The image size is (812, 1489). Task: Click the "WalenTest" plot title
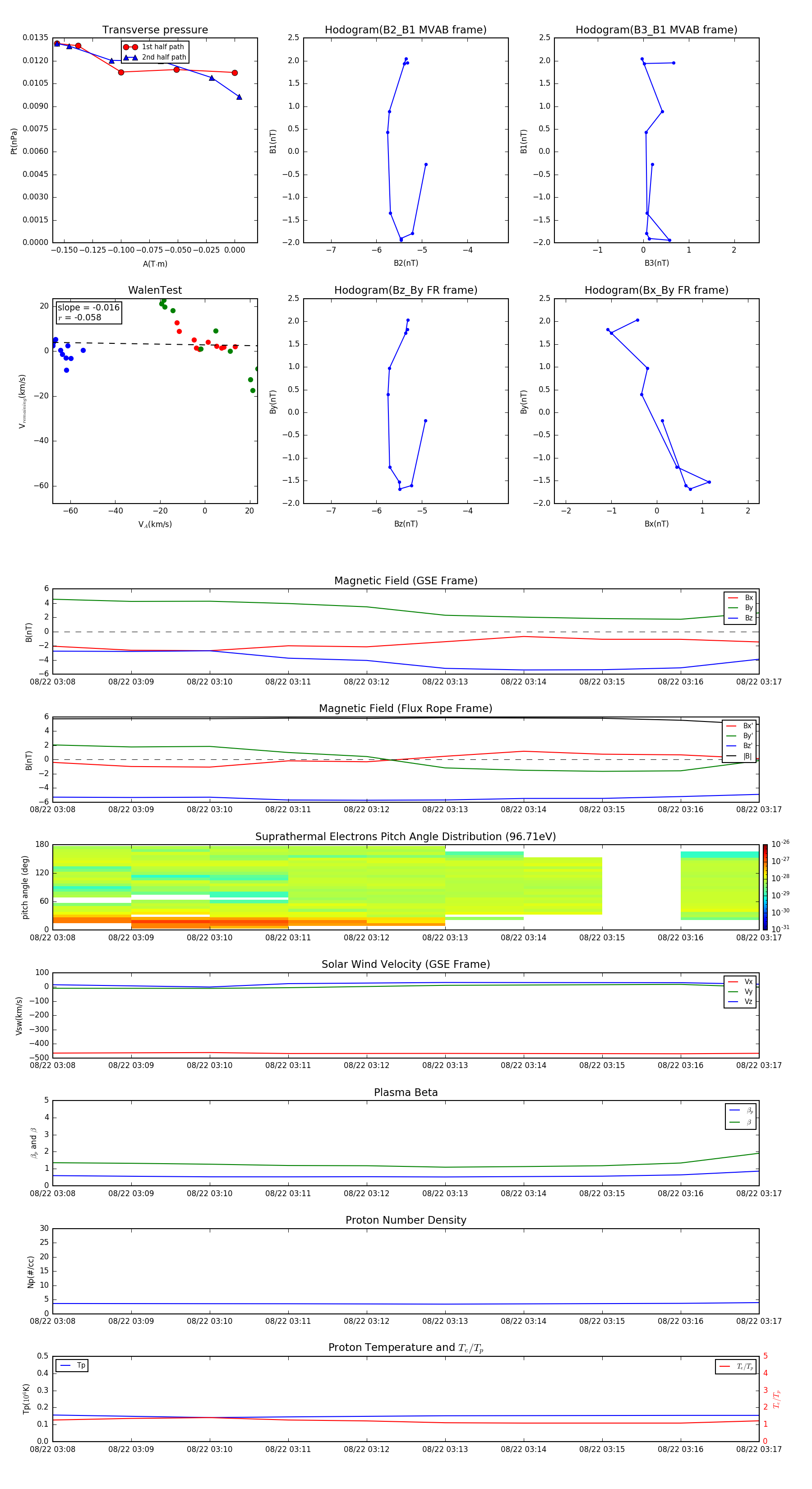(155, 290)
